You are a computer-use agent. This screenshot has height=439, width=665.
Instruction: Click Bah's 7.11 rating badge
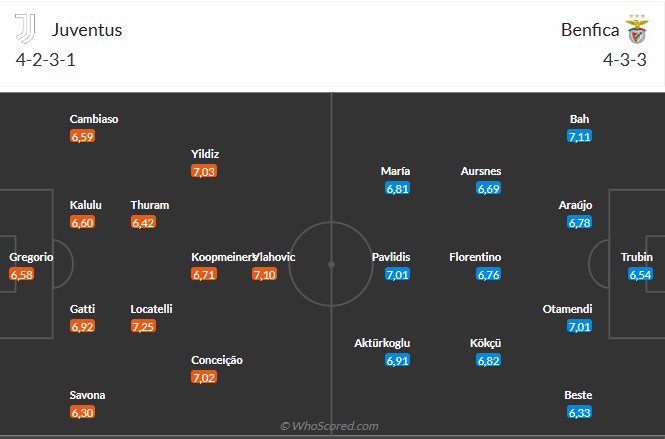(x=579, y=136)
